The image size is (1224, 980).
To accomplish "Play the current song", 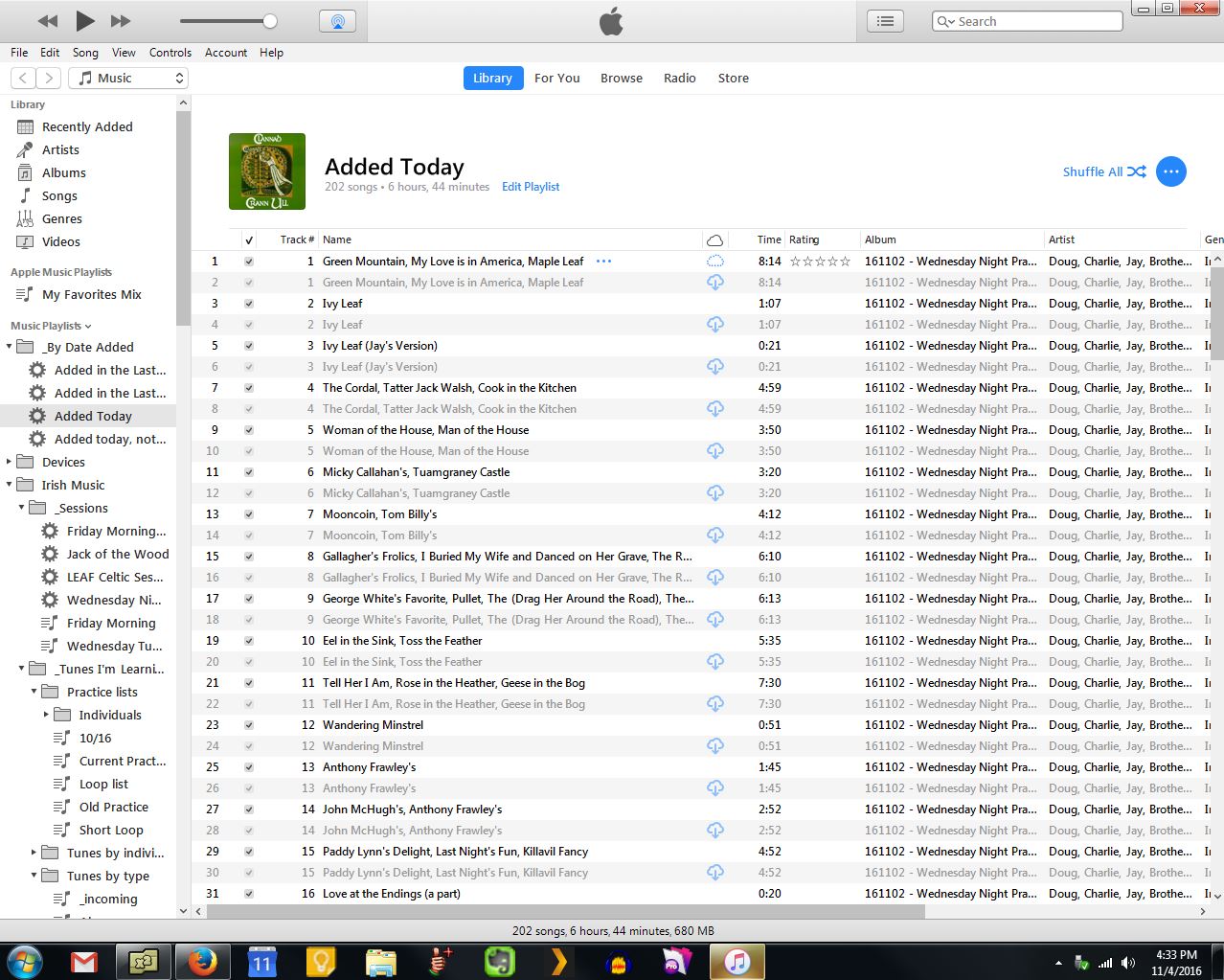I will click(x=84, y=20).
